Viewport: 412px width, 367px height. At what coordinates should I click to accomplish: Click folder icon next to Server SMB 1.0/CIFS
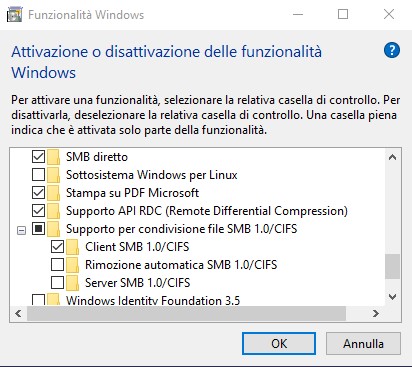tap(72, 283)
